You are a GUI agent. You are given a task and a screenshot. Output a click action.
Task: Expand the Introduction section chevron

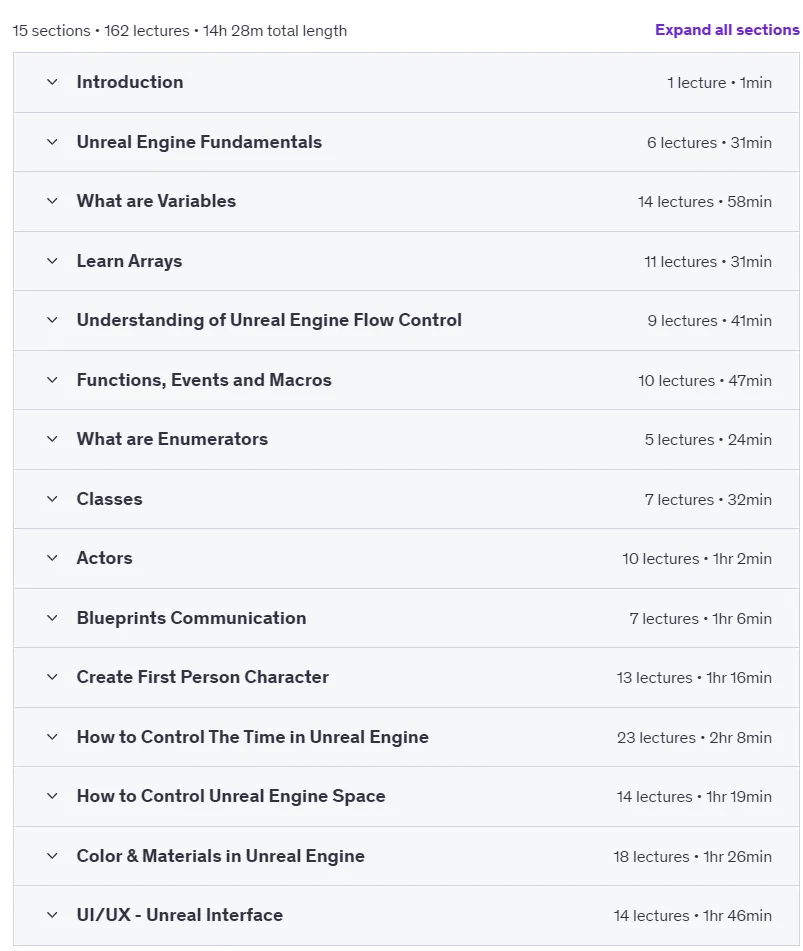coord(52,82)
